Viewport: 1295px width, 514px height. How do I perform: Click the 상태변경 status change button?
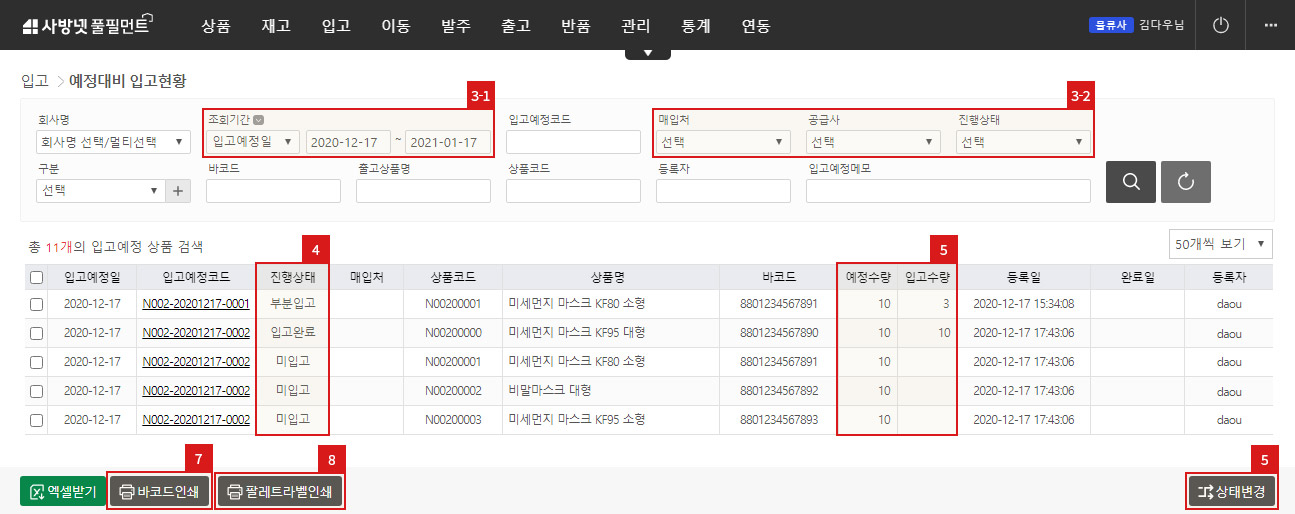pyautogui.click(x=1231, y=491)
